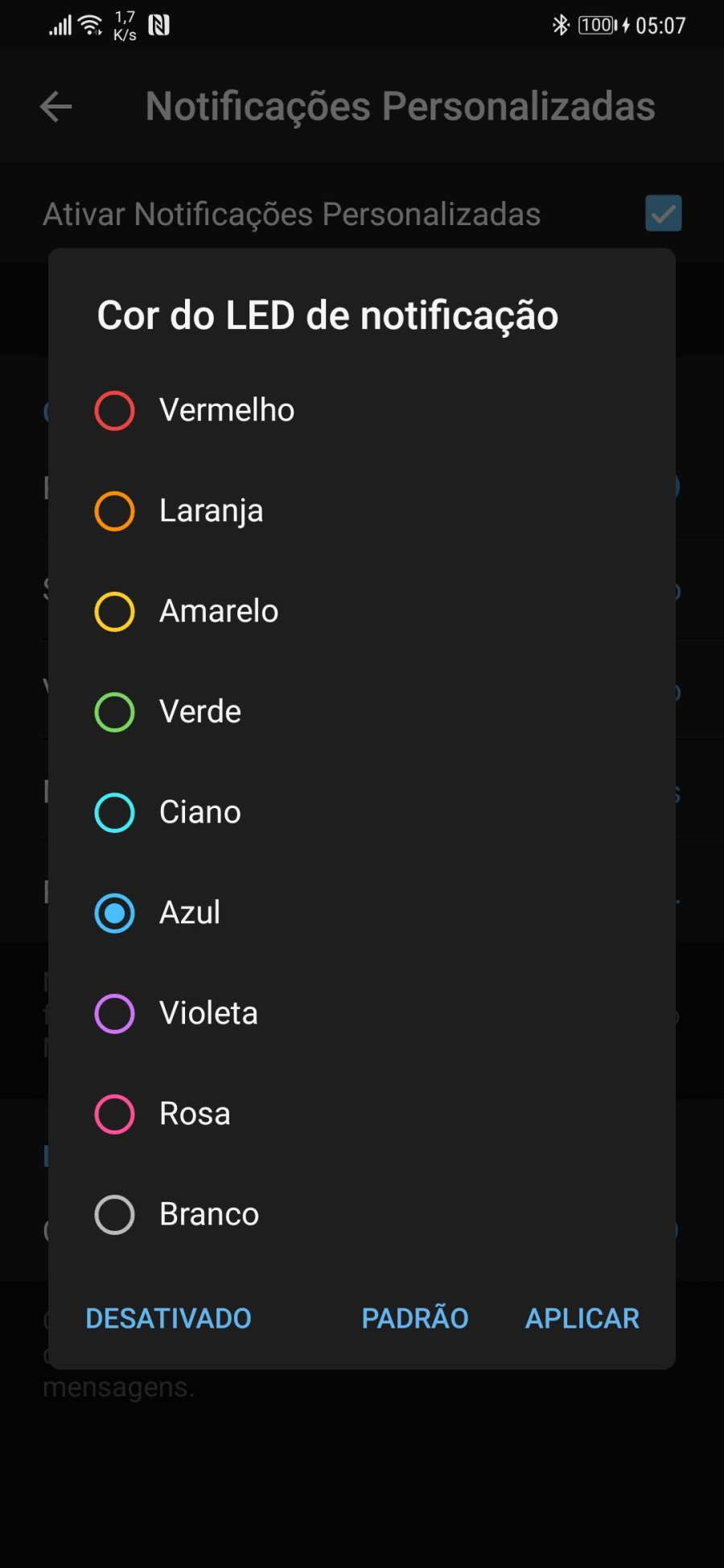This screenshot has height=1568, width=724.
Task: Tap APLICAR to confirm color
Action: click(x=582, y=1319)
